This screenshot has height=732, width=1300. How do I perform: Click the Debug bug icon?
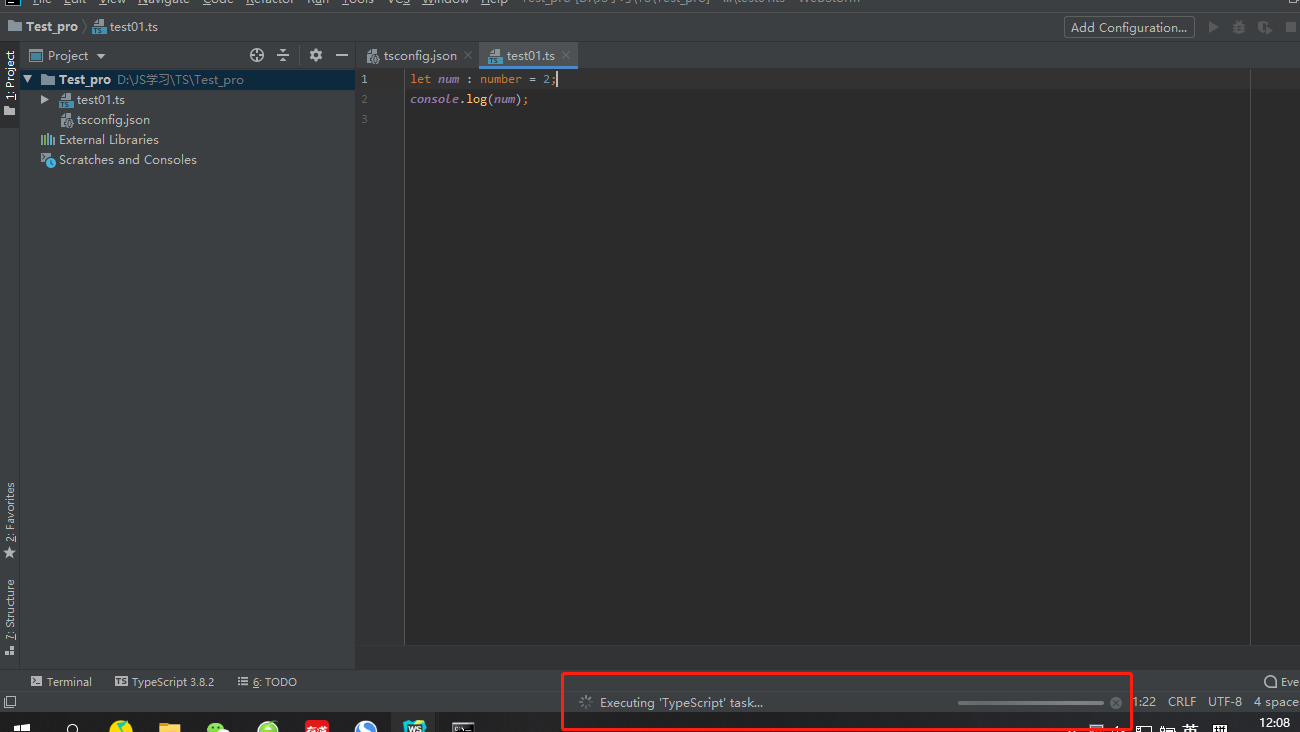1239,27
